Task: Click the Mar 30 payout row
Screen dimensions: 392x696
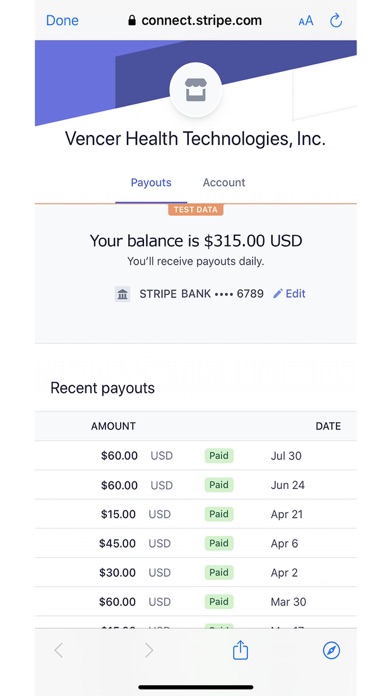Action: [196, 601]
